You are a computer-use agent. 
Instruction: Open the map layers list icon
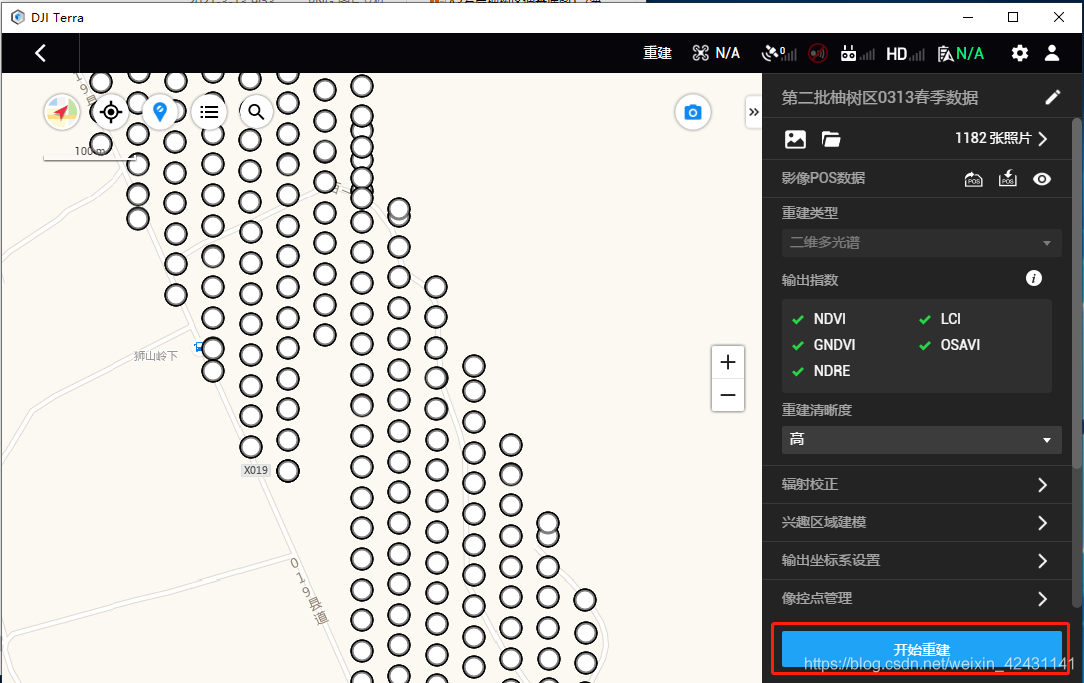pyautogui.click(x=208, y=112)
